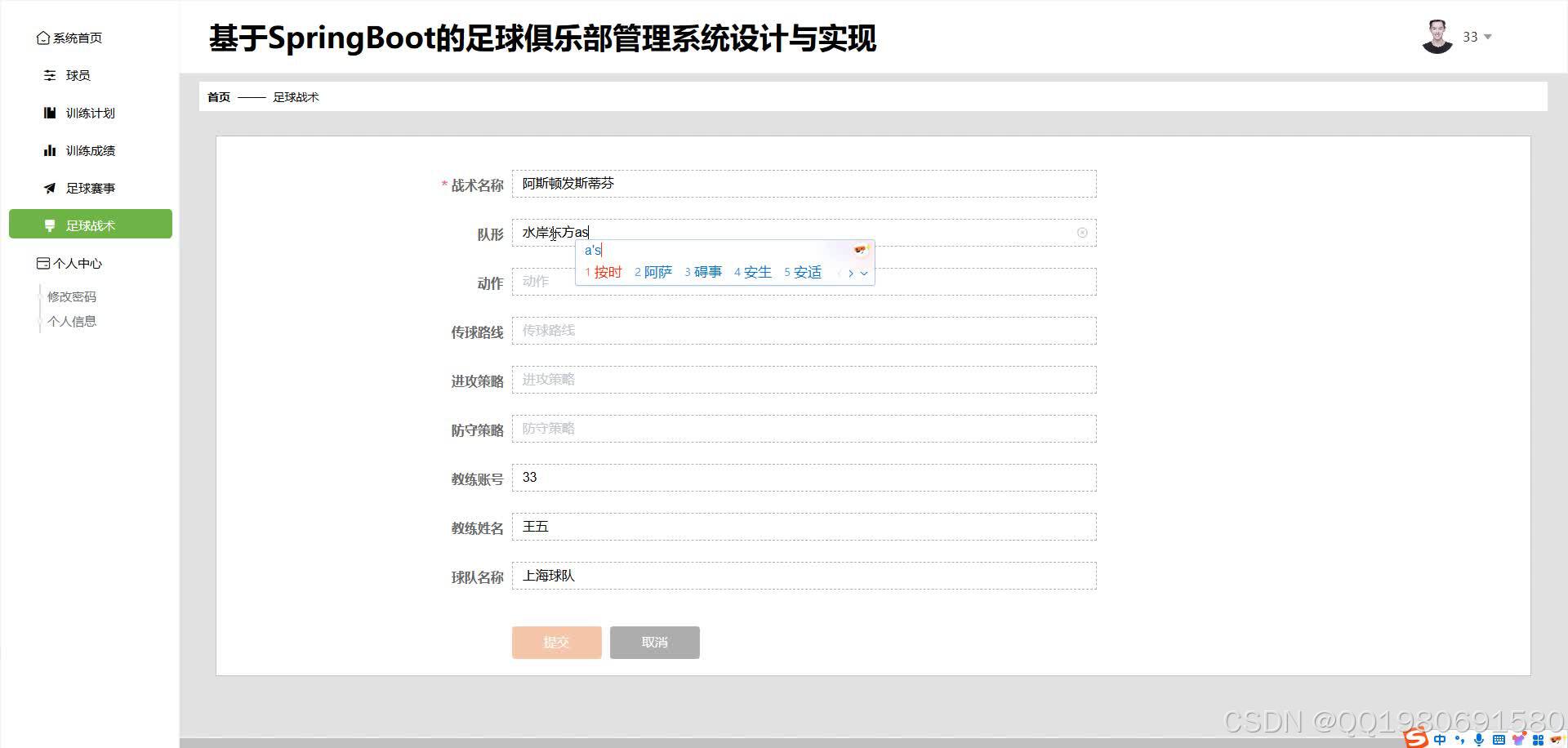Click the 提交 submit button
The image size is (1568, 748).
coord(556,643)
